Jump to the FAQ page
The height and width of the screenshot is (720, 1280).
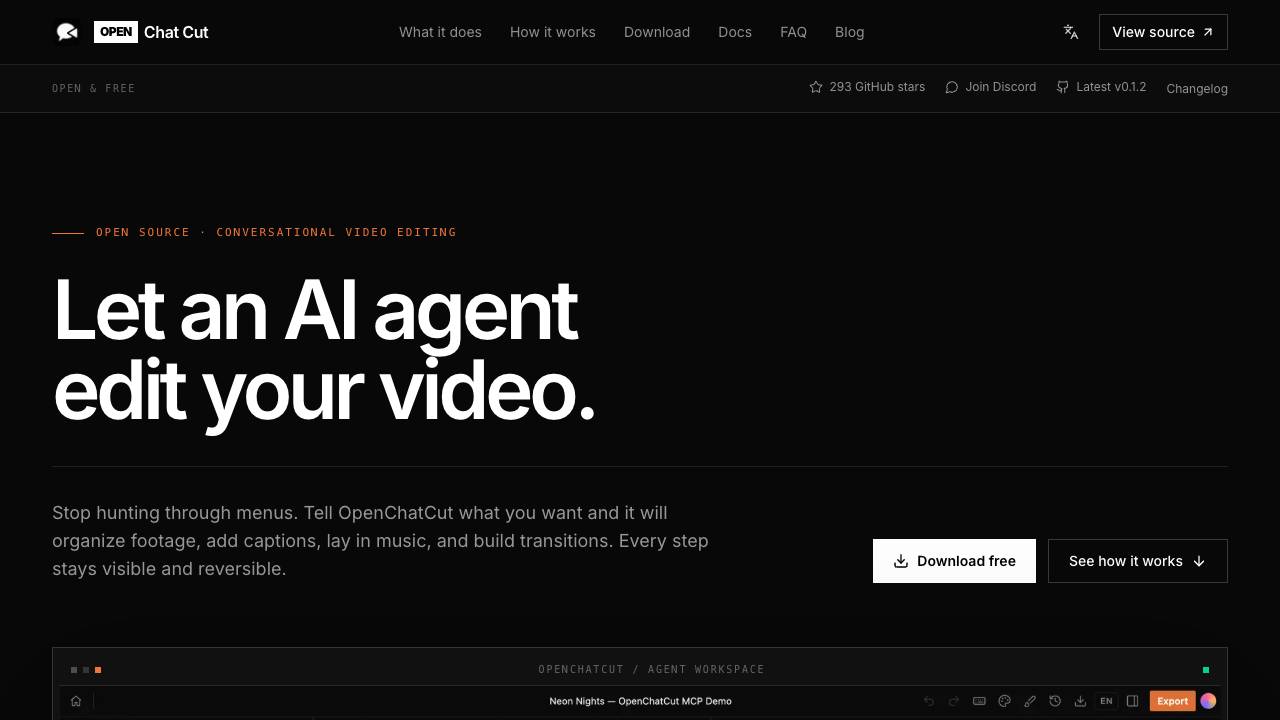click(x=793, y=32)
